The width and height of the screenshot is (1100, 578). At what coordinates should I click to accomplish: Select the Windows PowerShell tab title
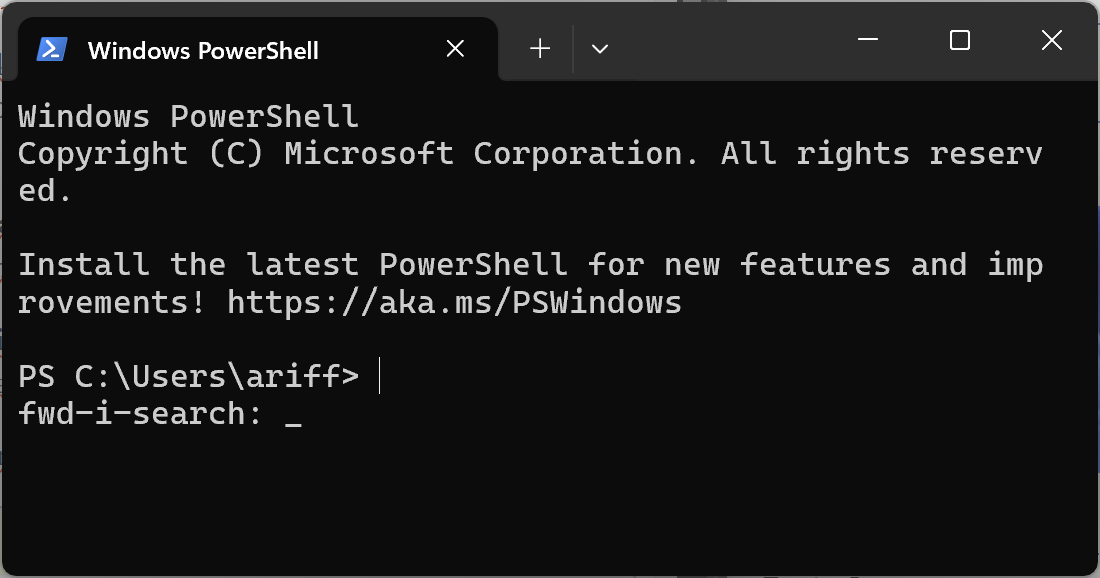(203, 51)
